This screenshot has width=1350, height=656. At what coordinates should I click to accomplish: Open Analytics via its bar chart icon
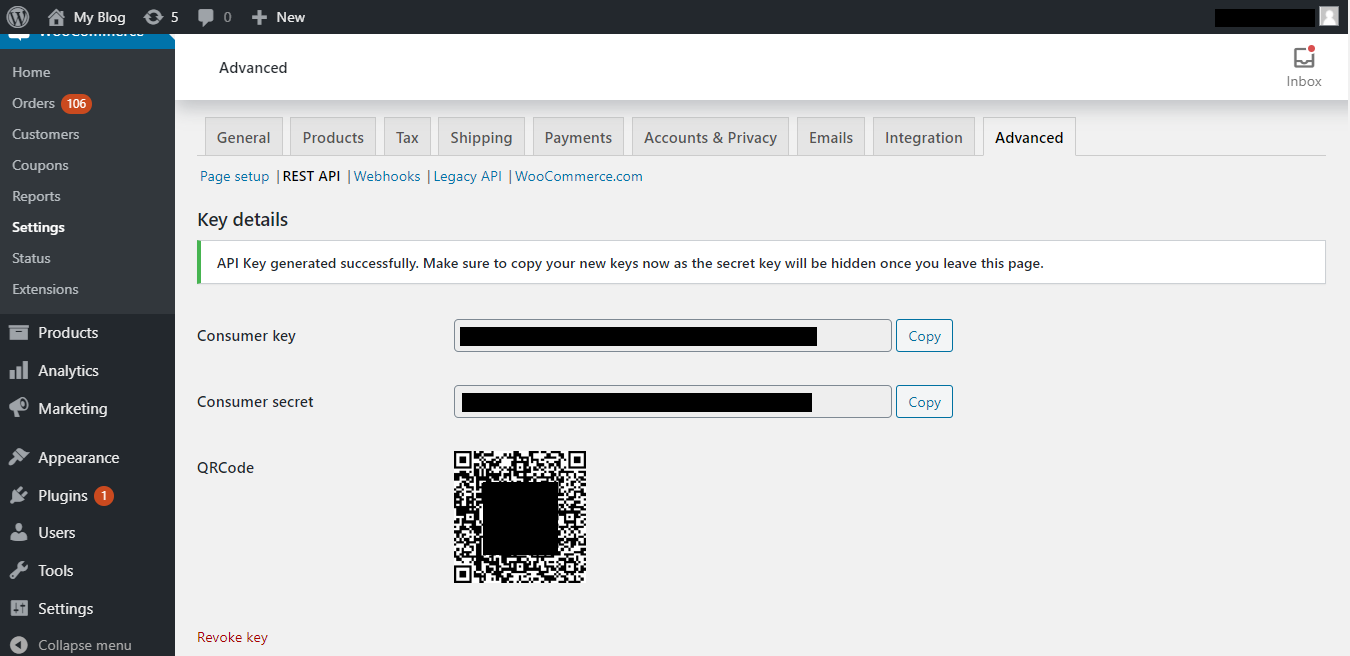(x=19, y=371)
